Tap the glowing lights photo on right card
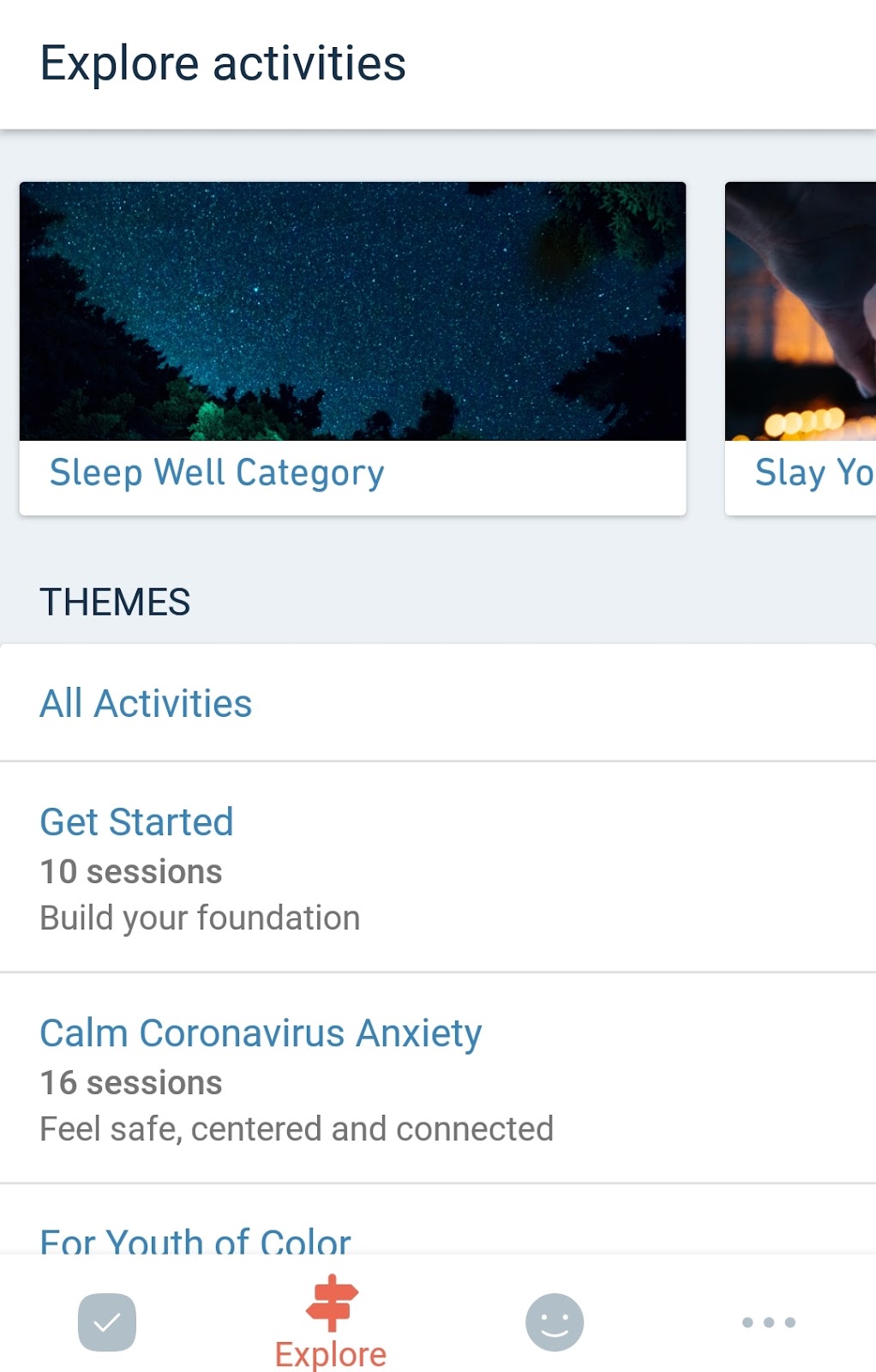The width and height of the screenshot is (876, 1372). click(801, 311)
